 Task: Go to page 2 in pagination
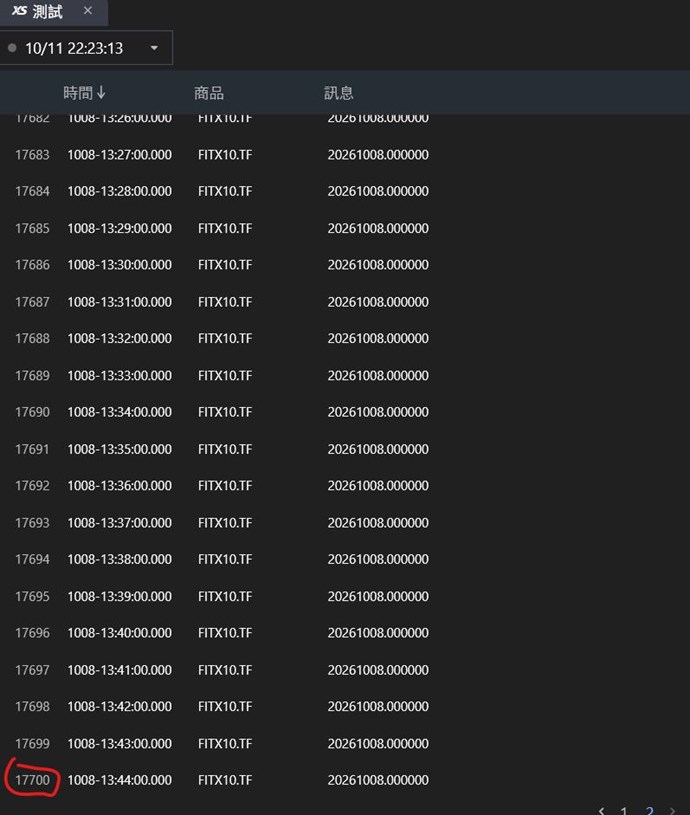649,810
